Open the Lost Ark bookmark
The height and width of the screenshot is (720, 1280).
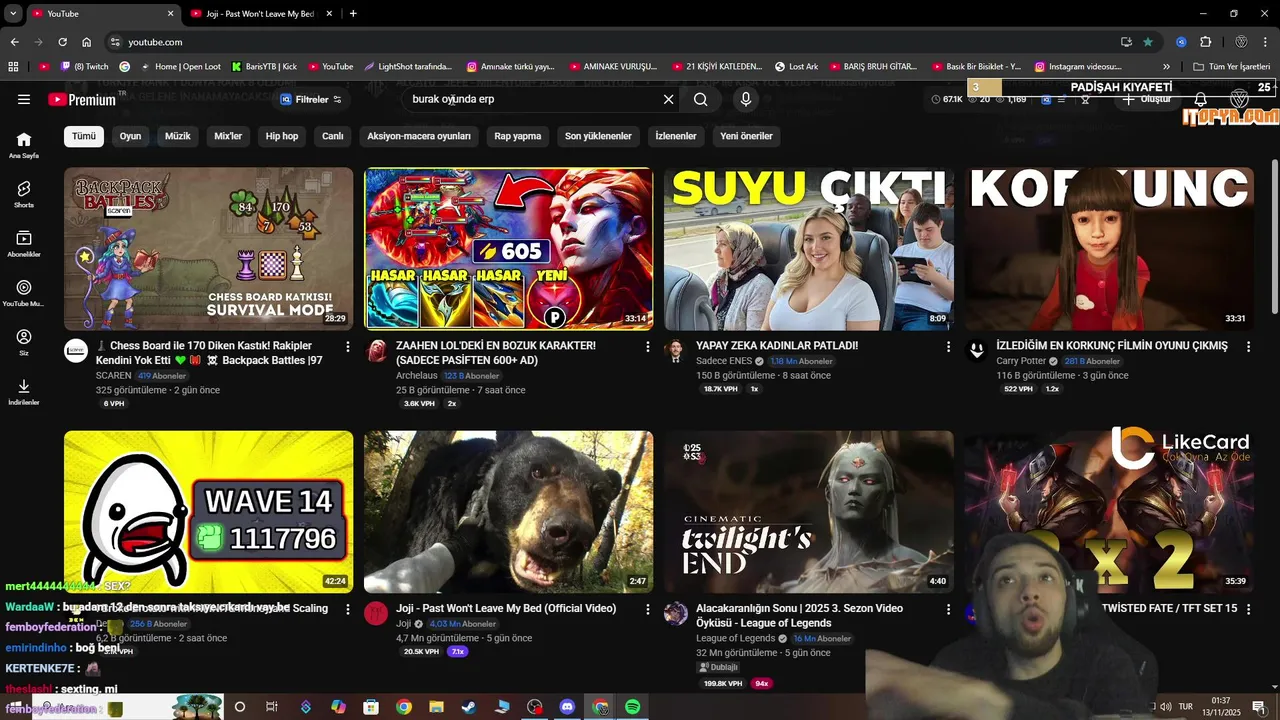pos(797,66)
